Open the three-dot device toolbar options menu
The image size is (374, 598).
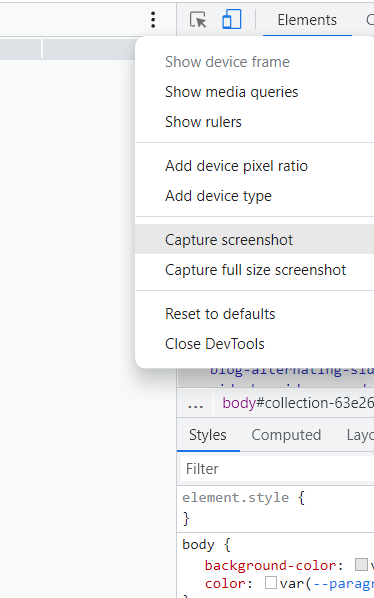153,19
